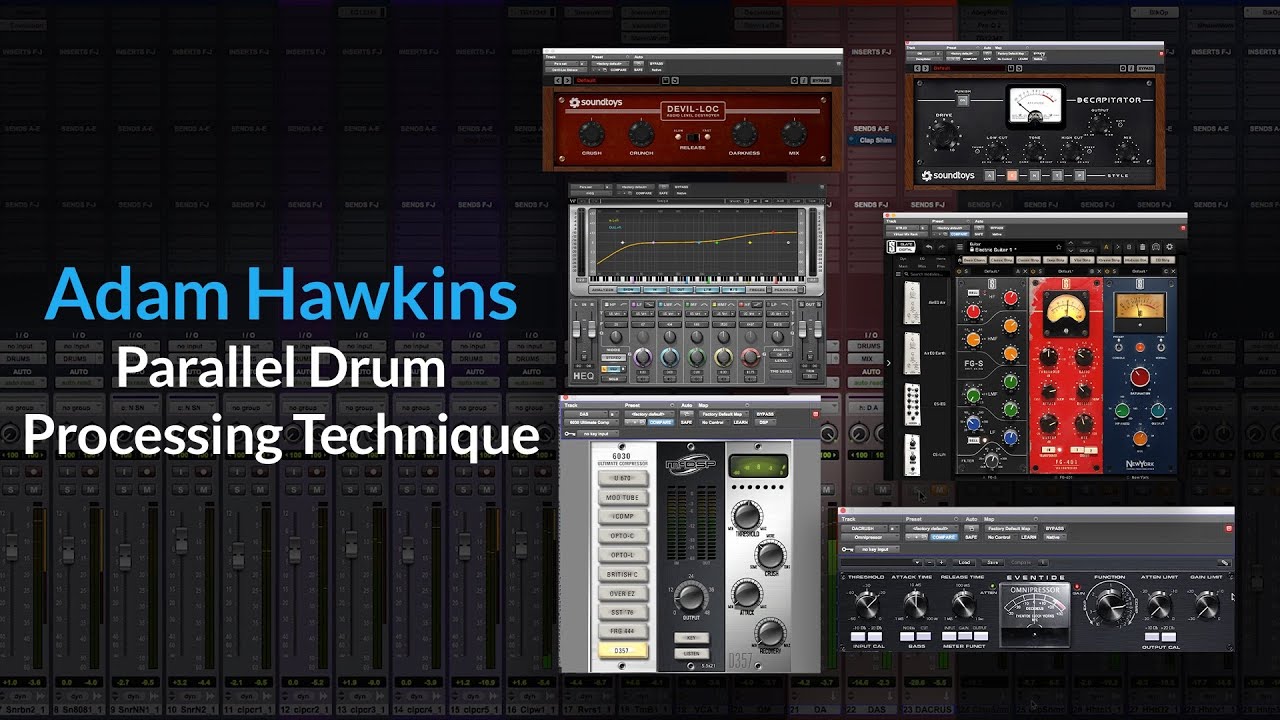Click minus preset button in Omnipressor bar

tap(929, 562)
